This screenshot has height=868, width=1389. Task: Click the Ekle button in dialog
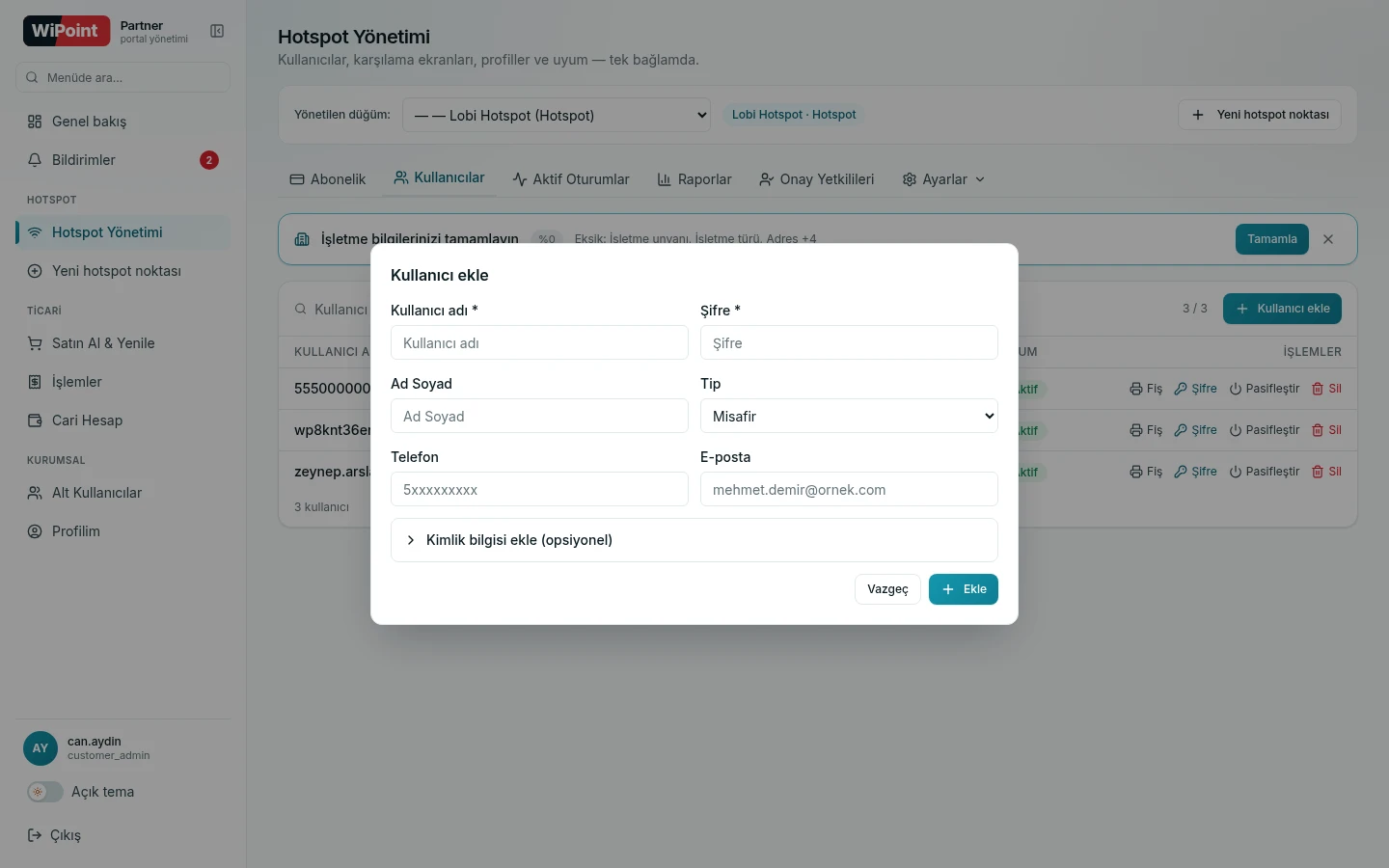click(x=964, y=589)
